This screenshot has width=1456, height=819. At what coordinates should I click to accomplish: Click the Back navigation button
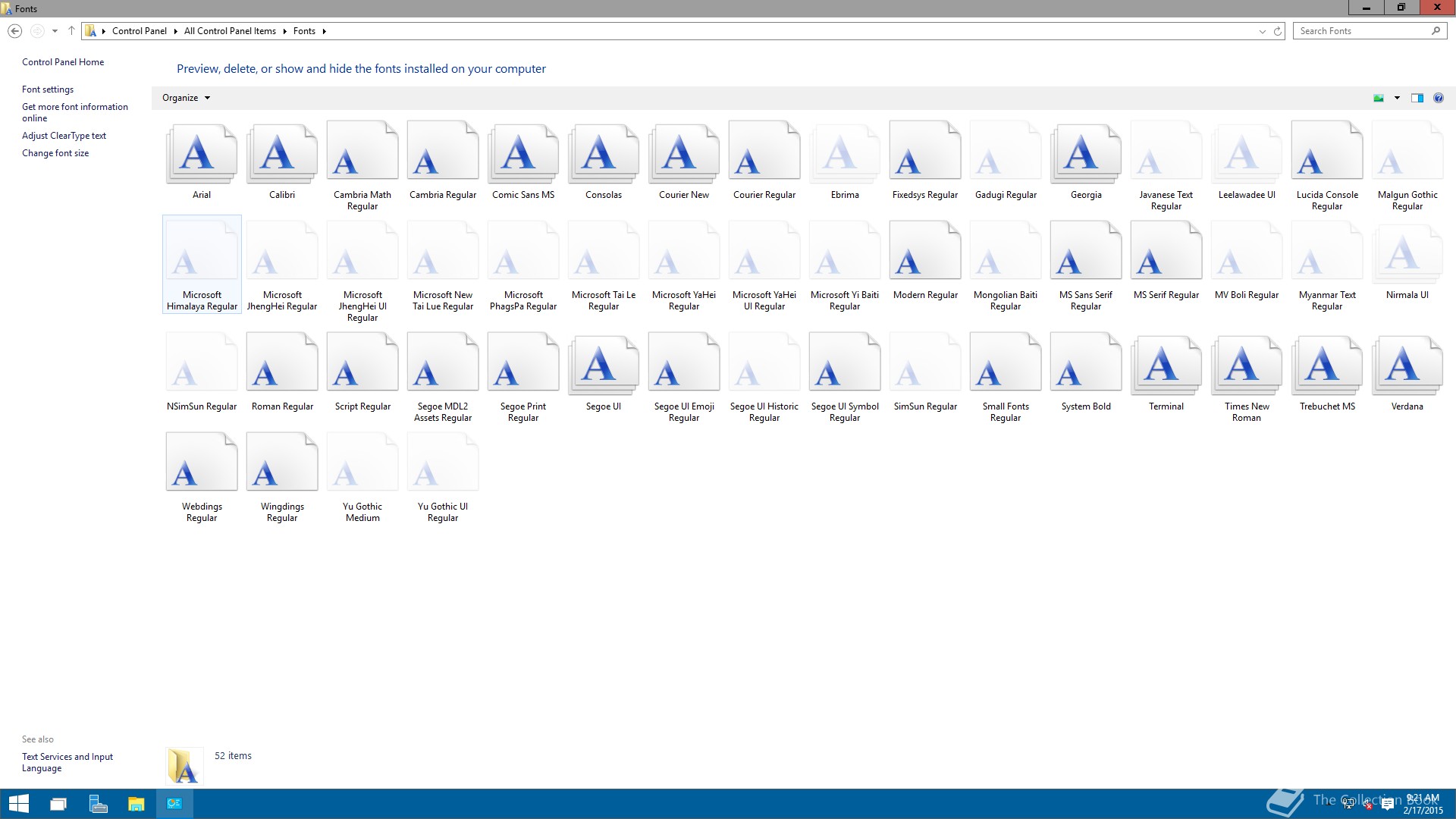click(14, 31)
